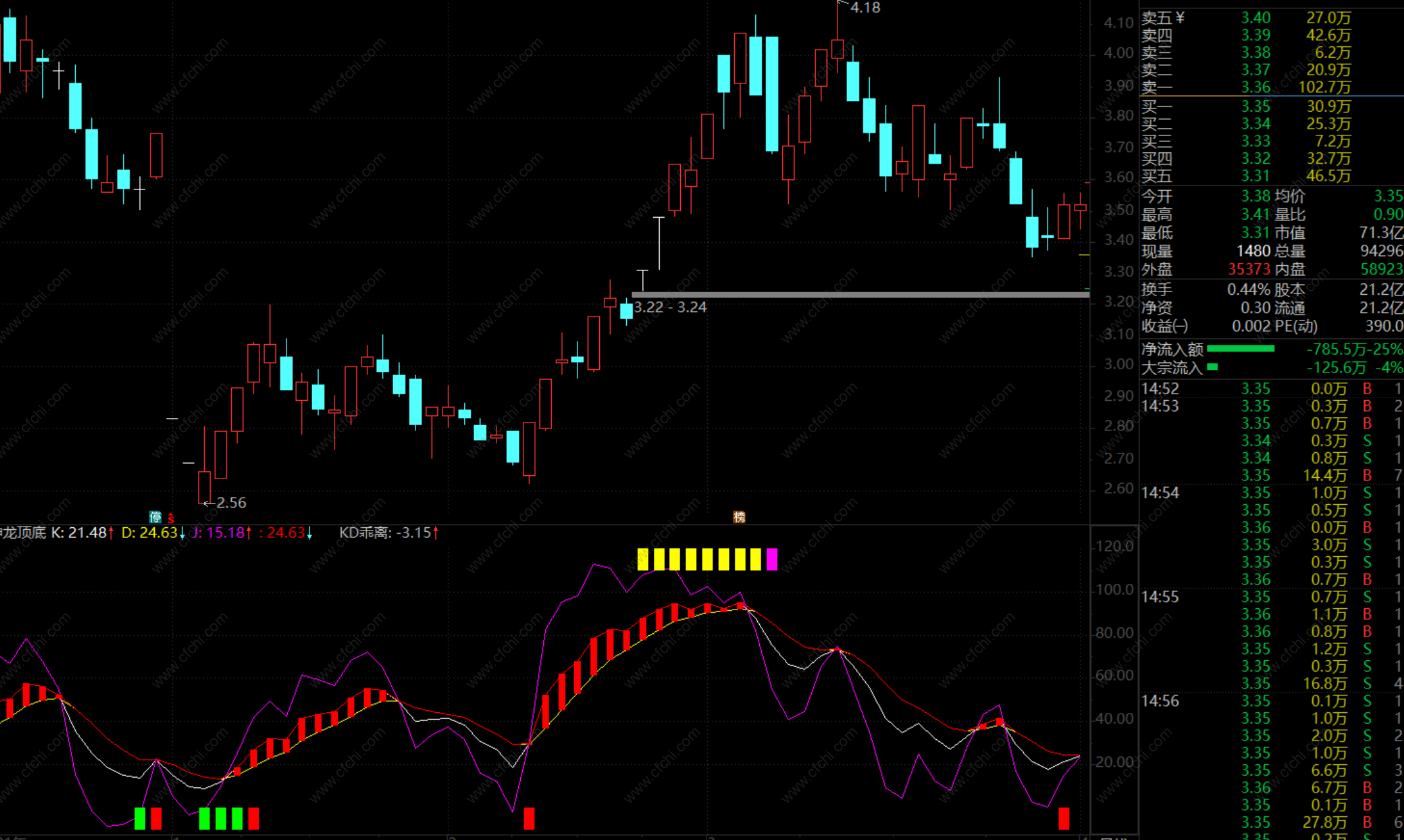
Task: Click the 卖一 price 3.36 in order book
Action: (x=1255, y=87)
